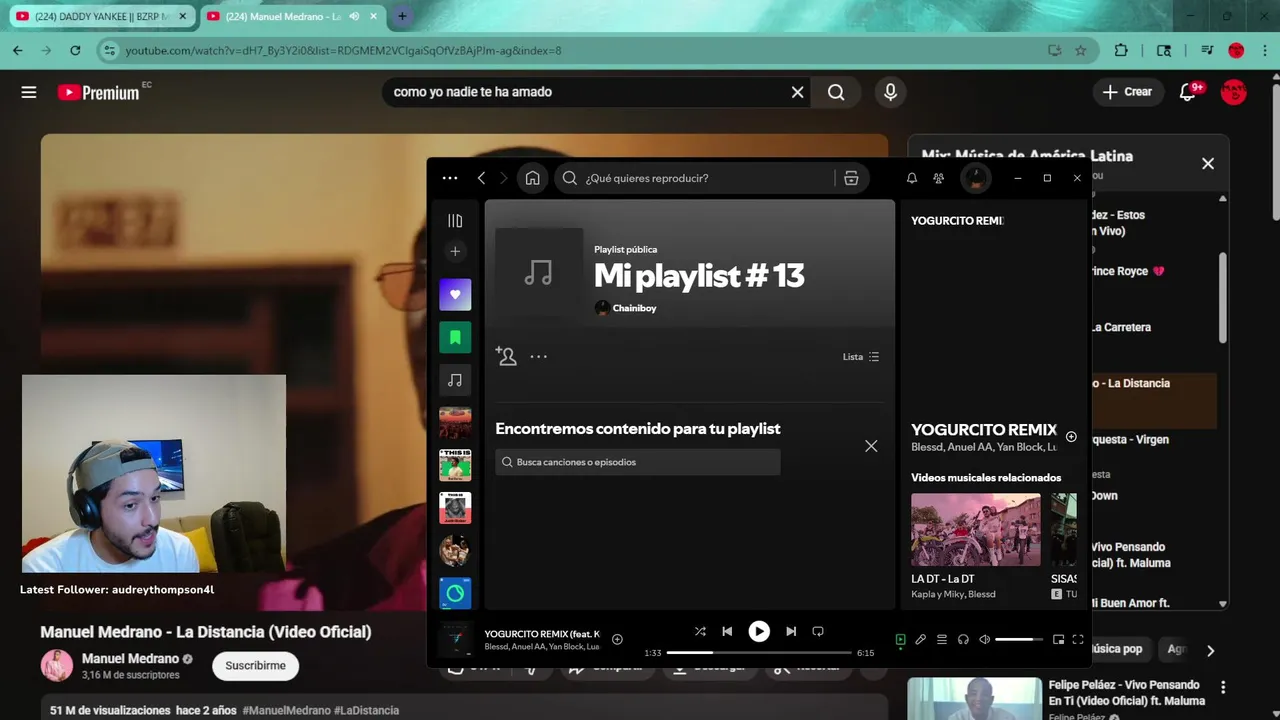Open YOGURCITO REMIX title in side panel
Viewport: 1280px width, 720px height.
(x=983, y=429)
